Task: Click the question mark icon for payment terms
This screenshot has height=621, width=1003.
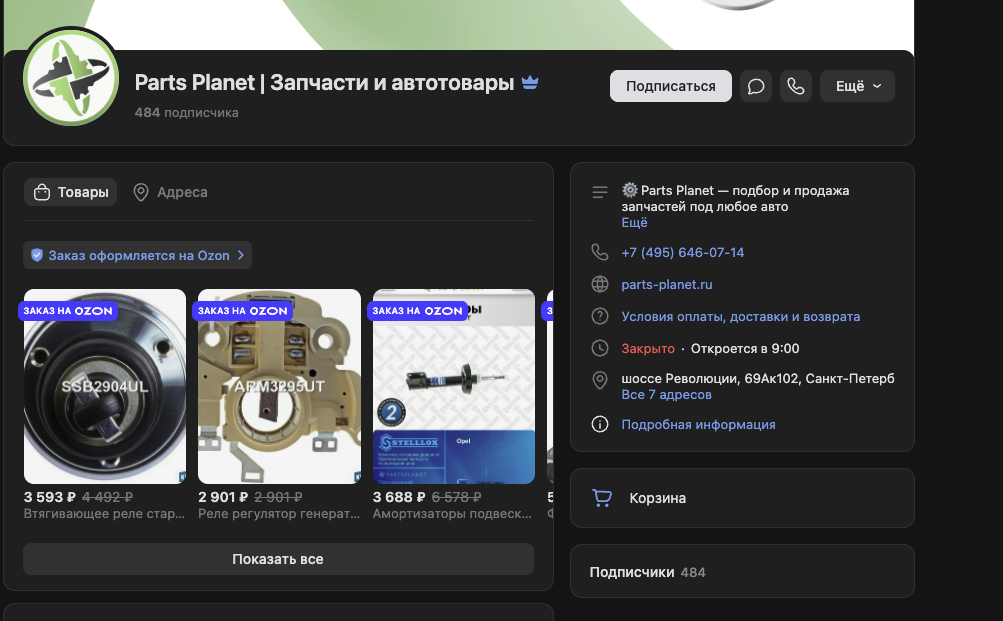Action: click(599, 316)
